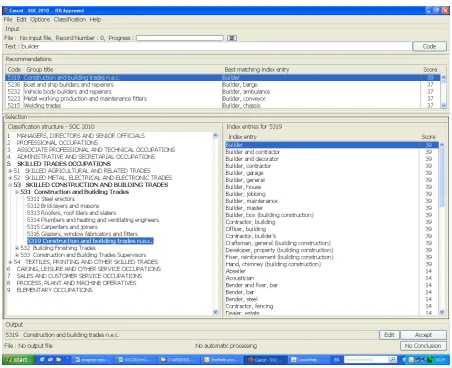Select 5311 Steel erectors in tree
452x368 pixels.
[x=51, y=199]
